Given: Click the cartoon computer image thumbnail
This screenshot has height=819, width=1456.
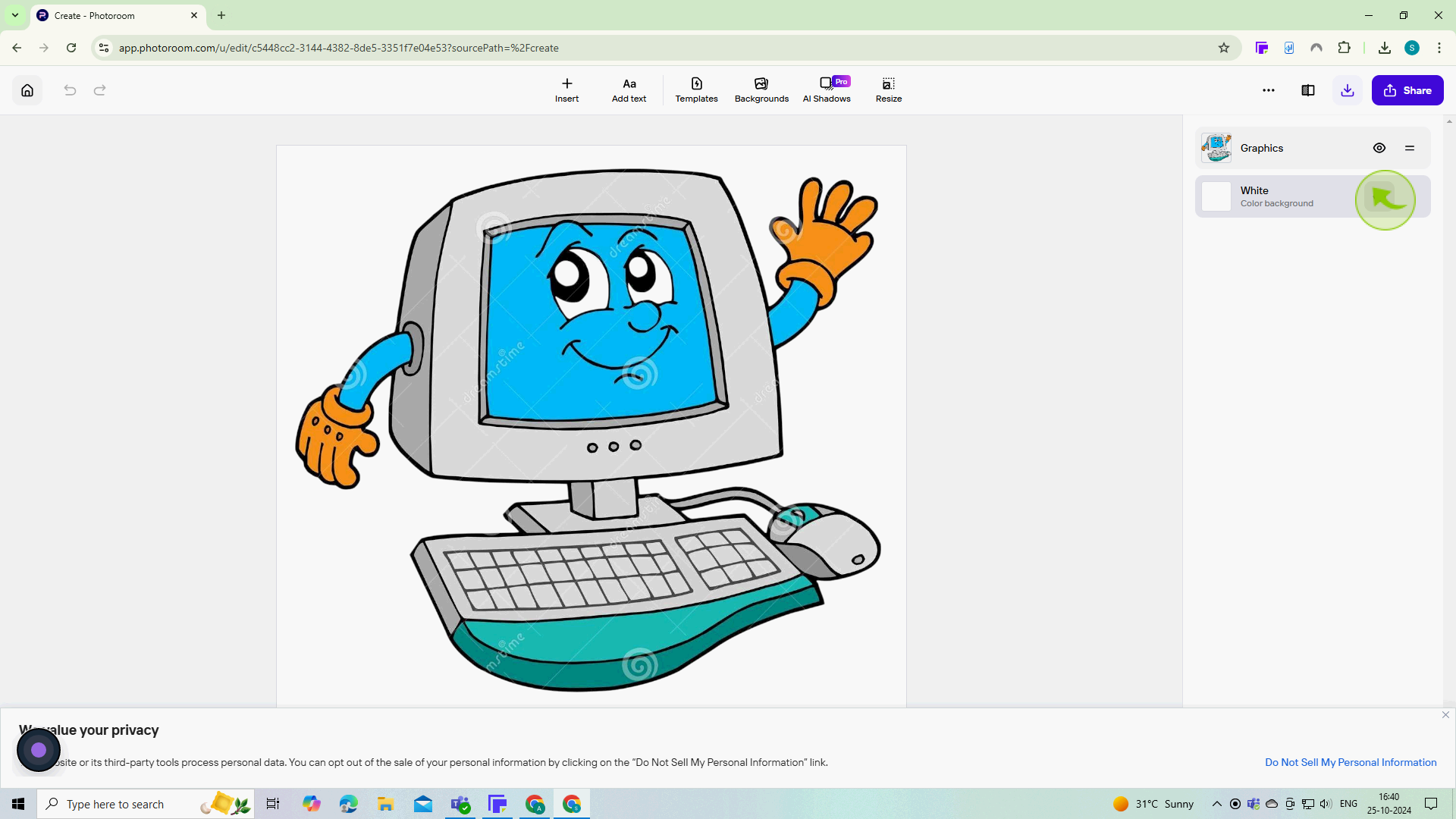Looking at the screenshot, I should pyautogui.click(x=1217, y=147).
